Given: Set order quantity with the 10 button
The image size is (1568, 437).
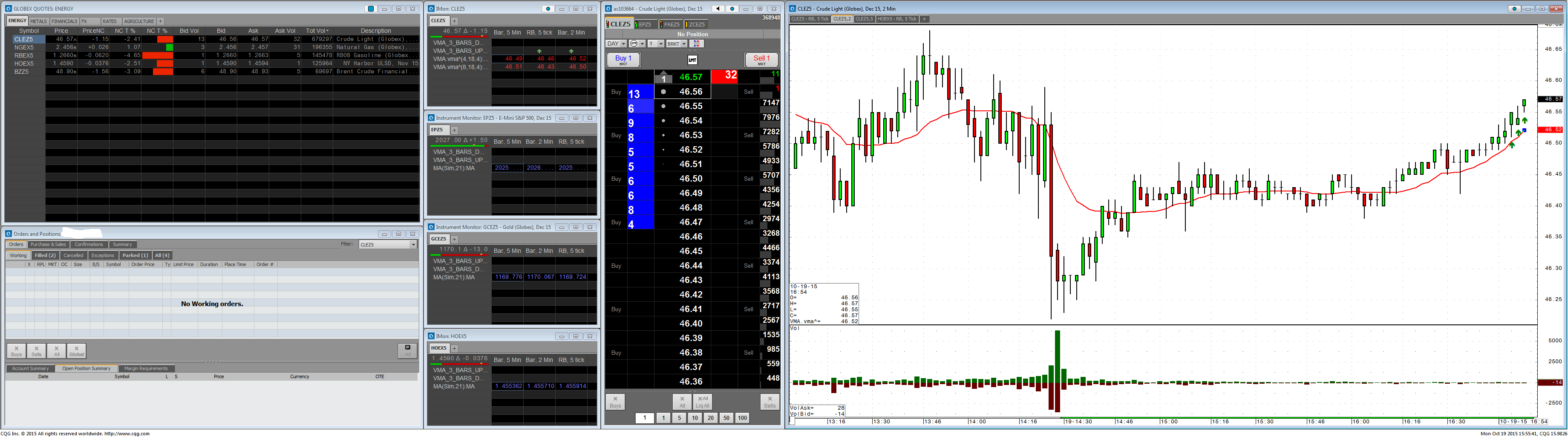Looking at the screenshot, I should [695, 418].
